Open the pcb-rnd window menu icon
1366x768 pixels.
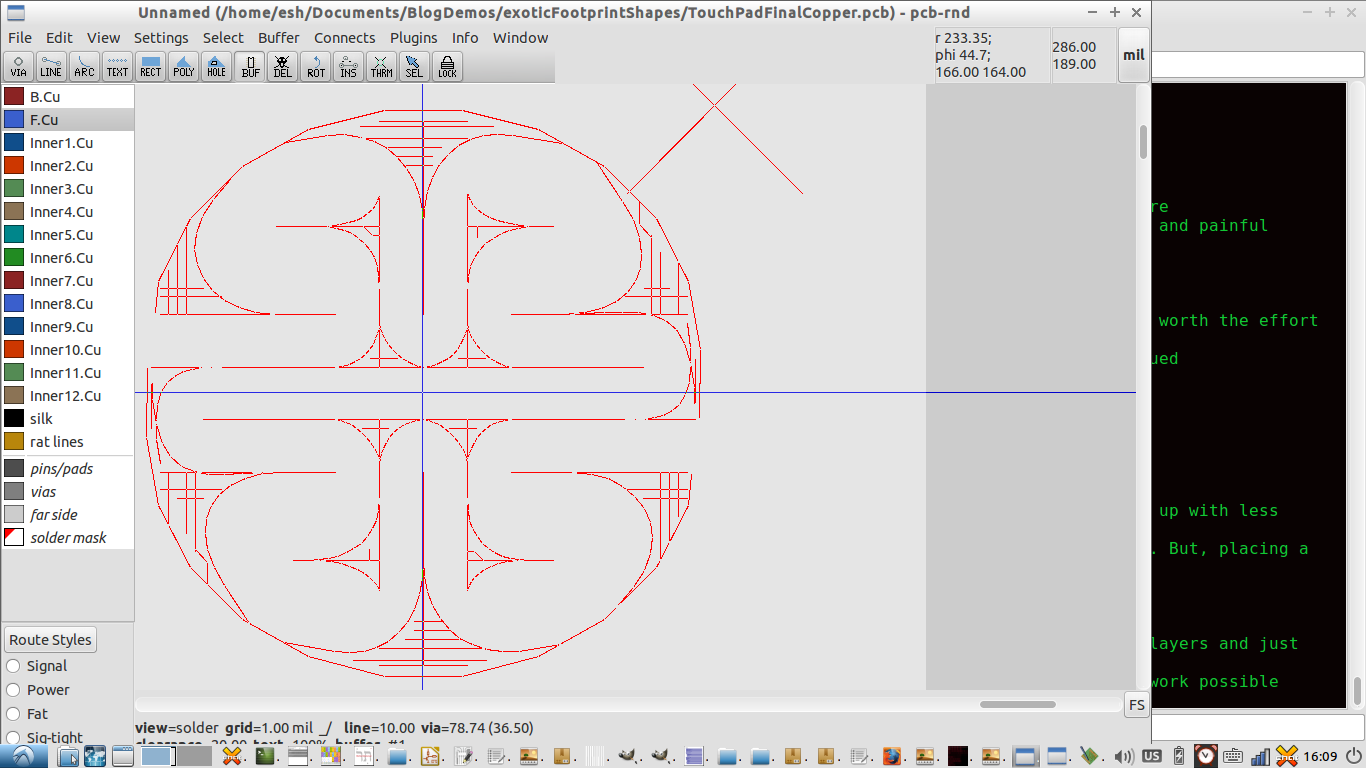pos(15,13)
